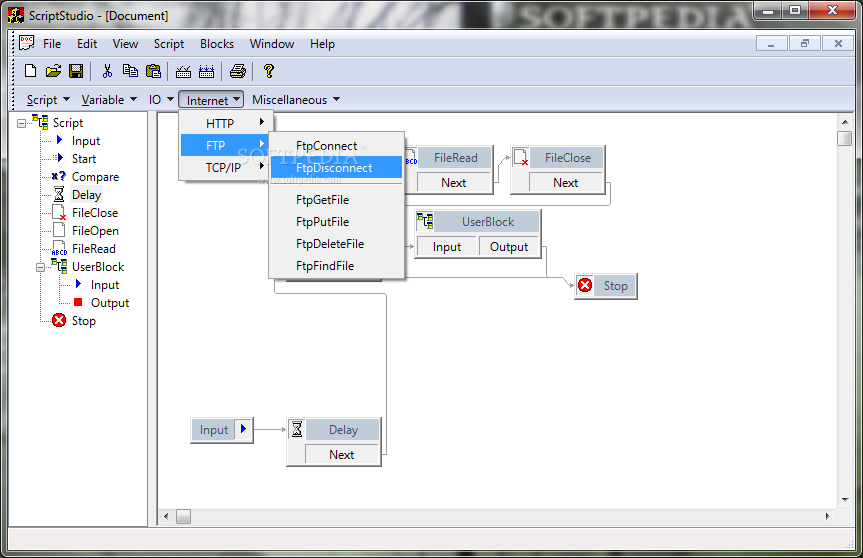Click blue arrow on canvas Input block
The width and height of the screenshot is (863, 558).
(x=243, y=429)
